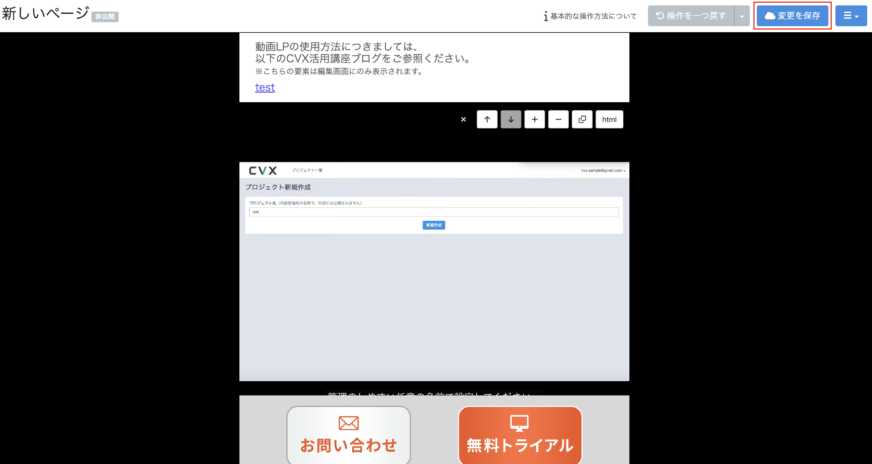This screenshot has height=464, width=872.
Task: Open 基本的な操作方法について help info
Action: [590, 16]
